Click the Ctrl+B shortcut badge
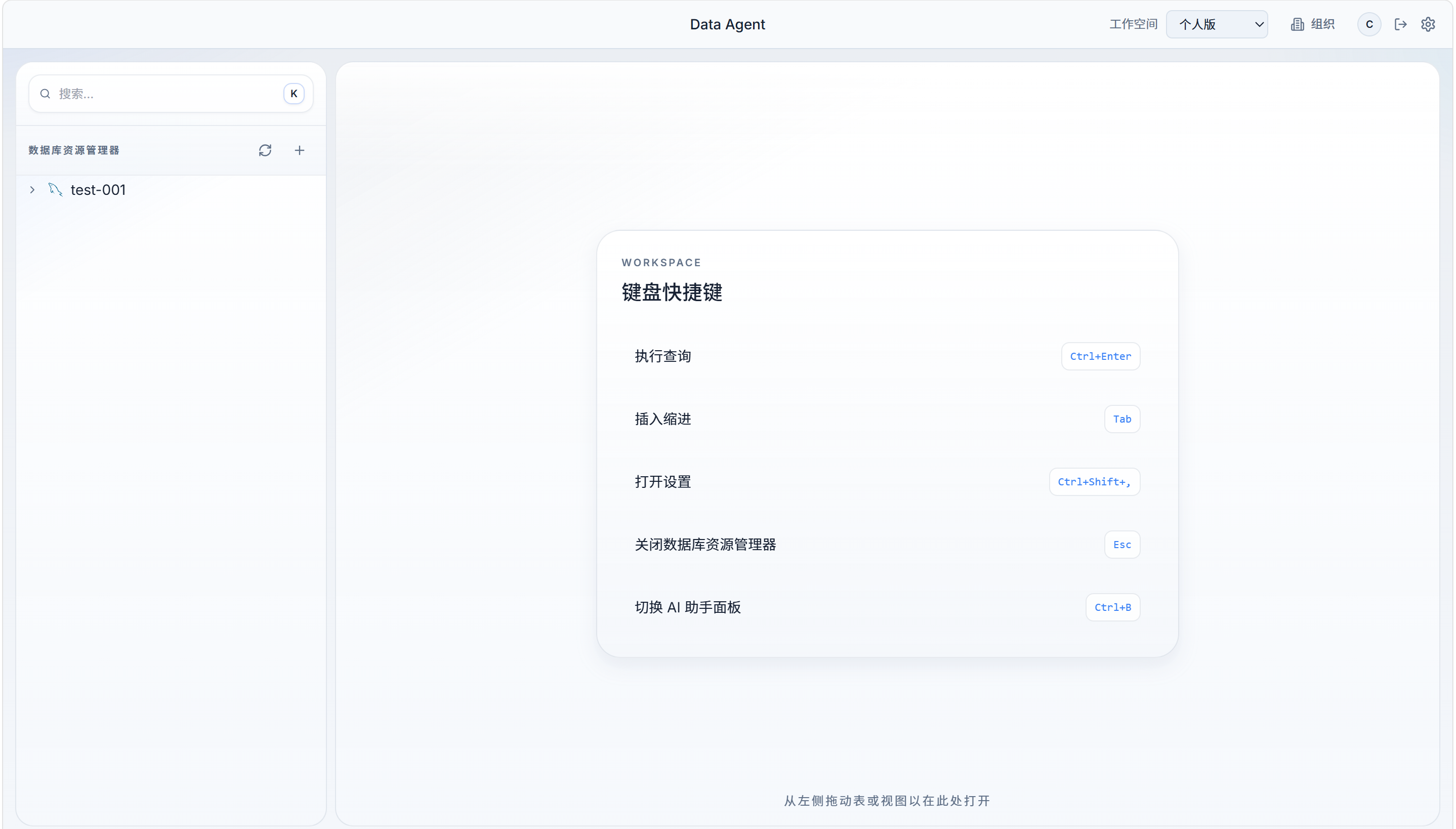The width and height of the screenshot is (1456, 829). [x=1112, y=607]
